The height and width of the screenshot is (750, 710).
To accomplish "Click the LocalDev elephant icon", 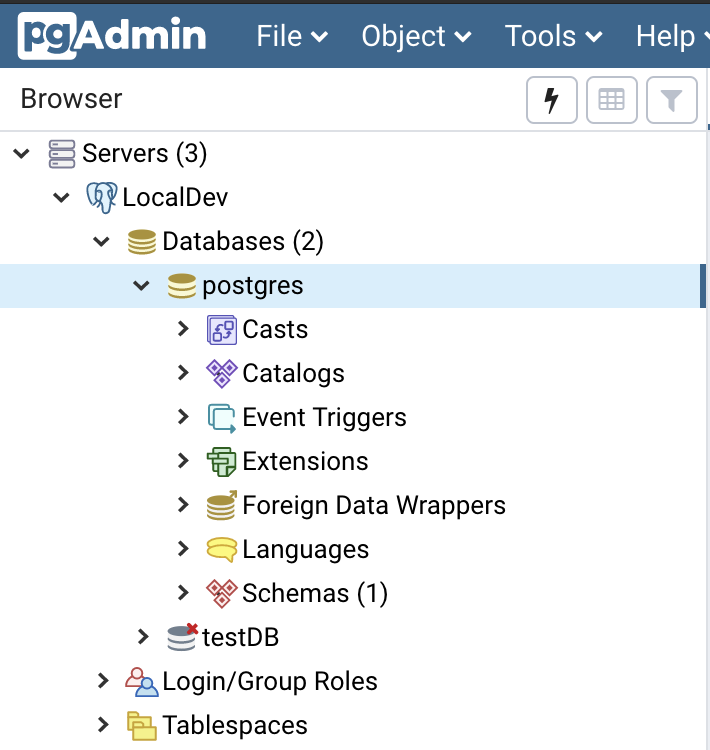I will (101, 198).
